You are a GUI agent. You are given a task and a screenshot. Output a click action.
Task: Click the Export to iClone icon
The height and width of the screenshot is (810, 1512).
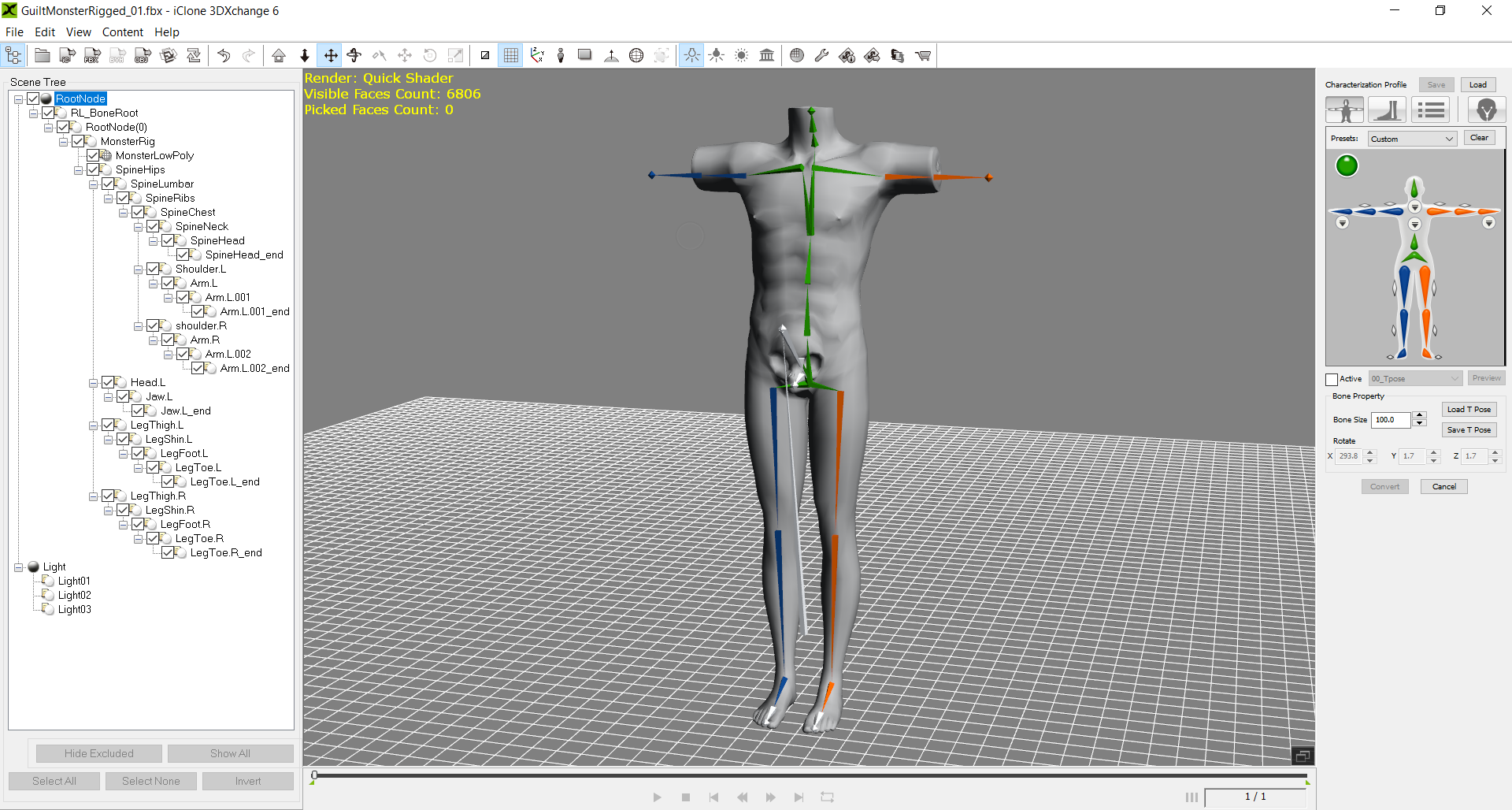point(68,55)
